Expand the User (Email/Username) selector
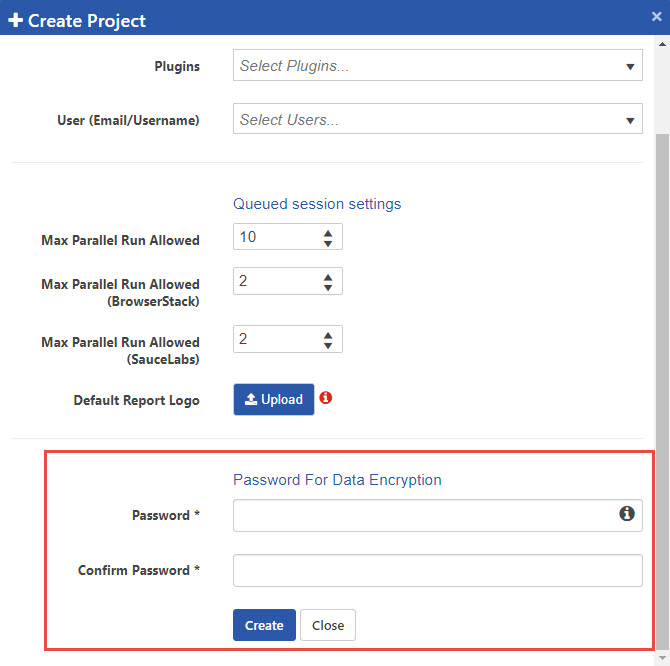670x666 pixels. point(437,120)
